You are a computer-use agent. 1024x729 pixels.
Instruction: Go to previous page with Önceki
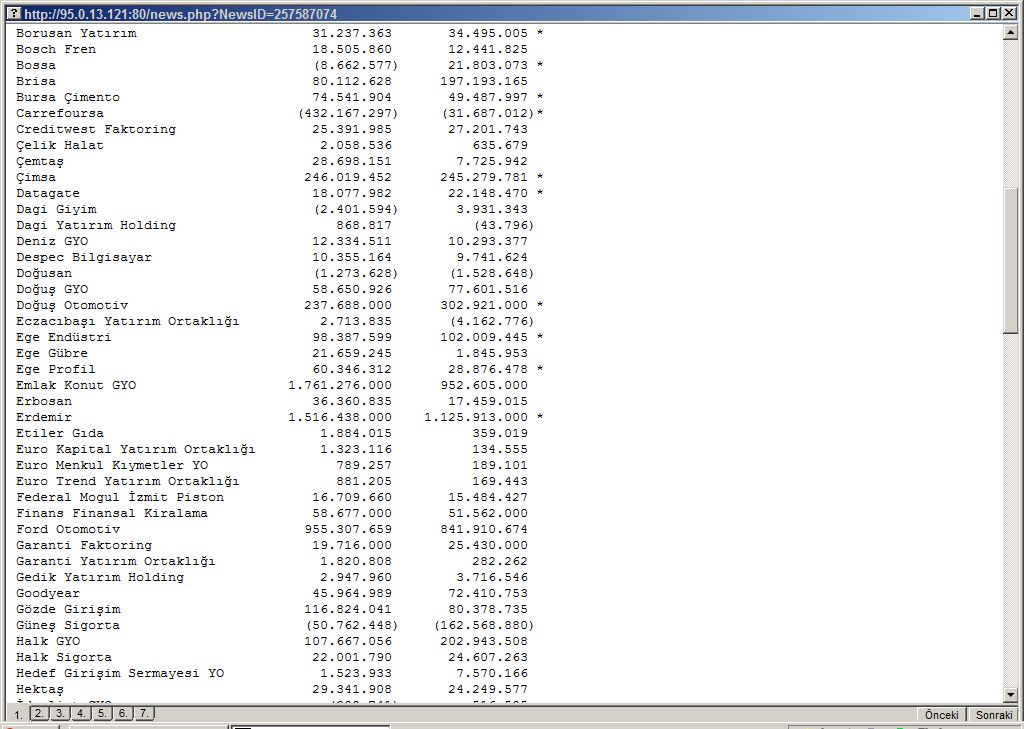[x=942, y=715]
